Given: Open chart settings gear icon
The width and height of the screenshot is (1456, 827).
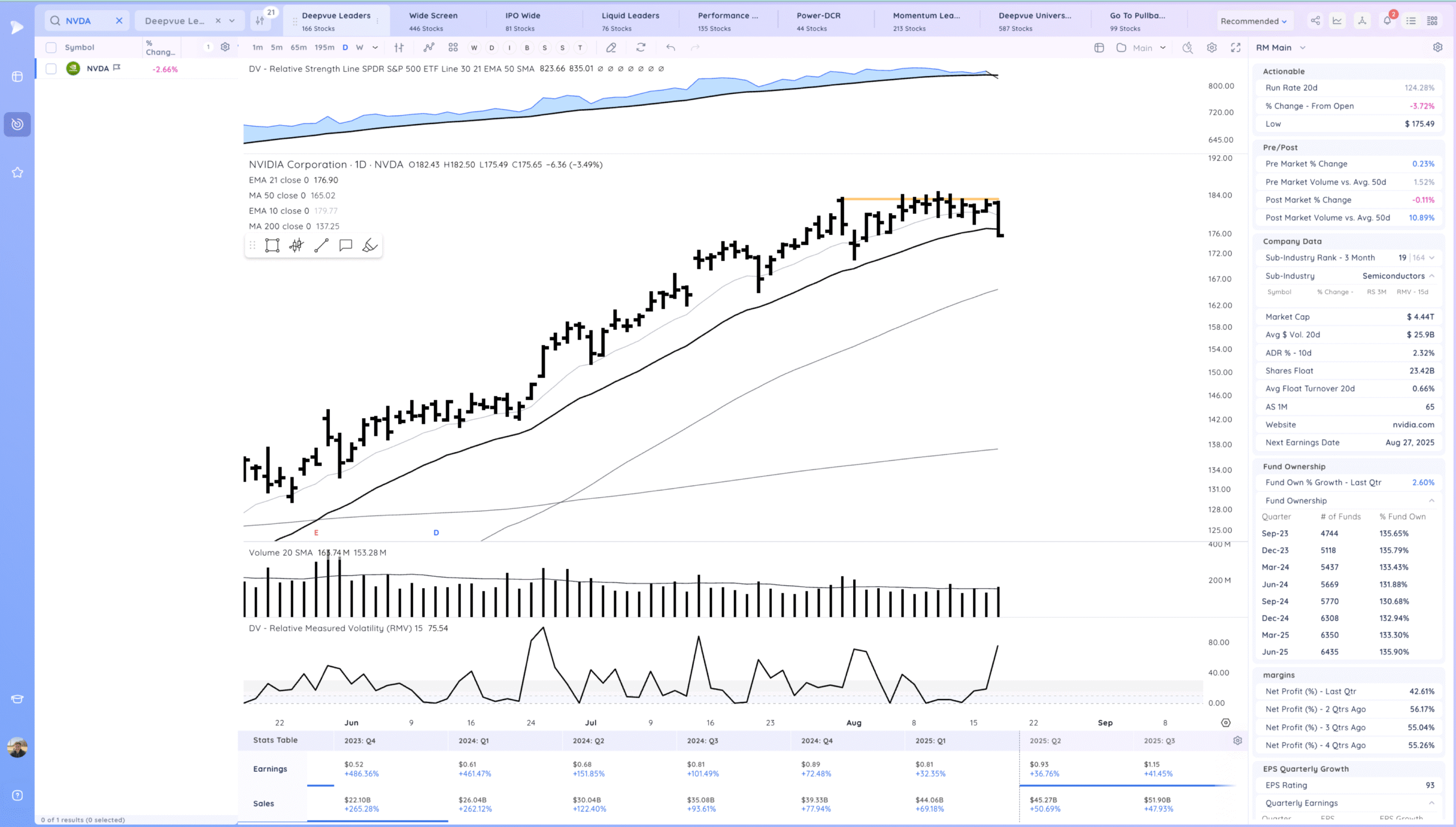Looking at the screenshot, I should tap(1211, 48).
